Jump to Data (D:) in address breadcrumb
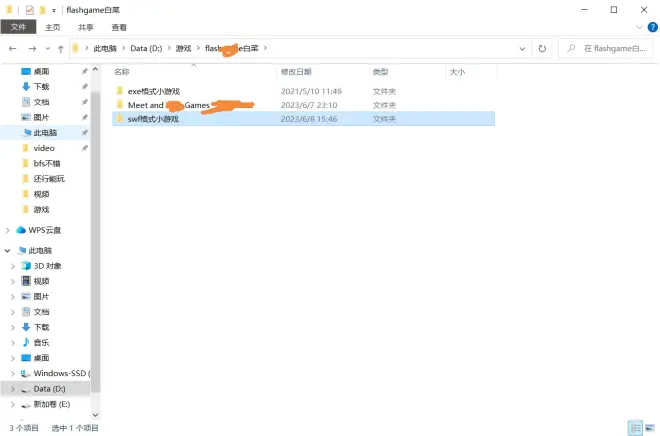Screen dimensions: 660x436 tap(147, 48)
